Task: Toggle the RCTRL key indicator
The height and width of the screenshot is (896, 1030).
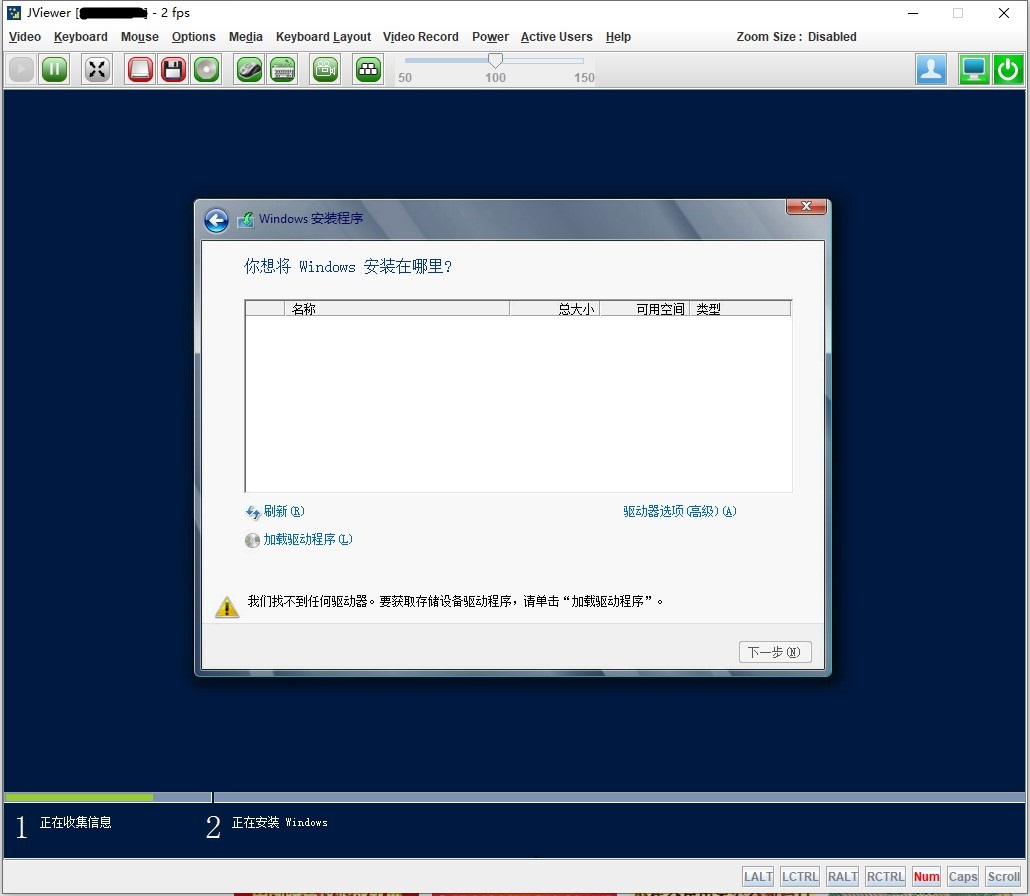Action: (885, 876)
